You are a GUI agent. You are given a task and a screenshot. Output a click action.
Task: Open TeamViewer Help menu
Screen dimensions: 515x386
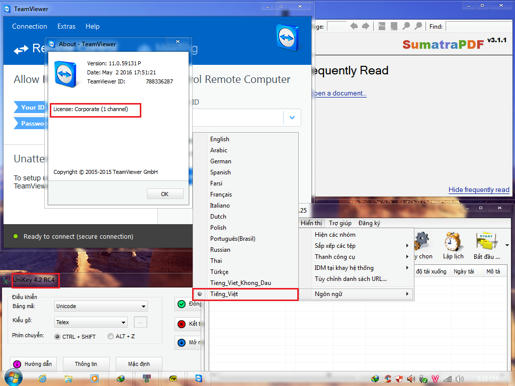pos(92,26)
